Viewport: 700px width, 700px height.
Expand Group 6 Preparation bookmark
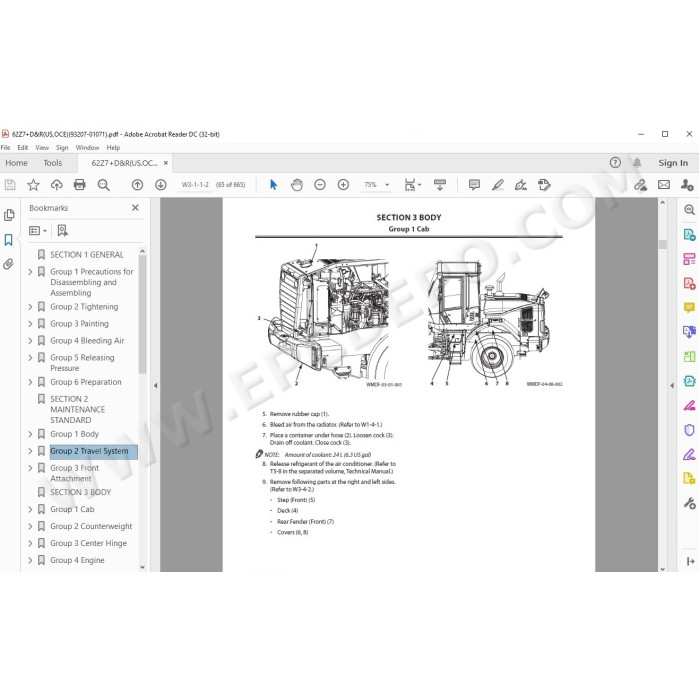(30, 382)
